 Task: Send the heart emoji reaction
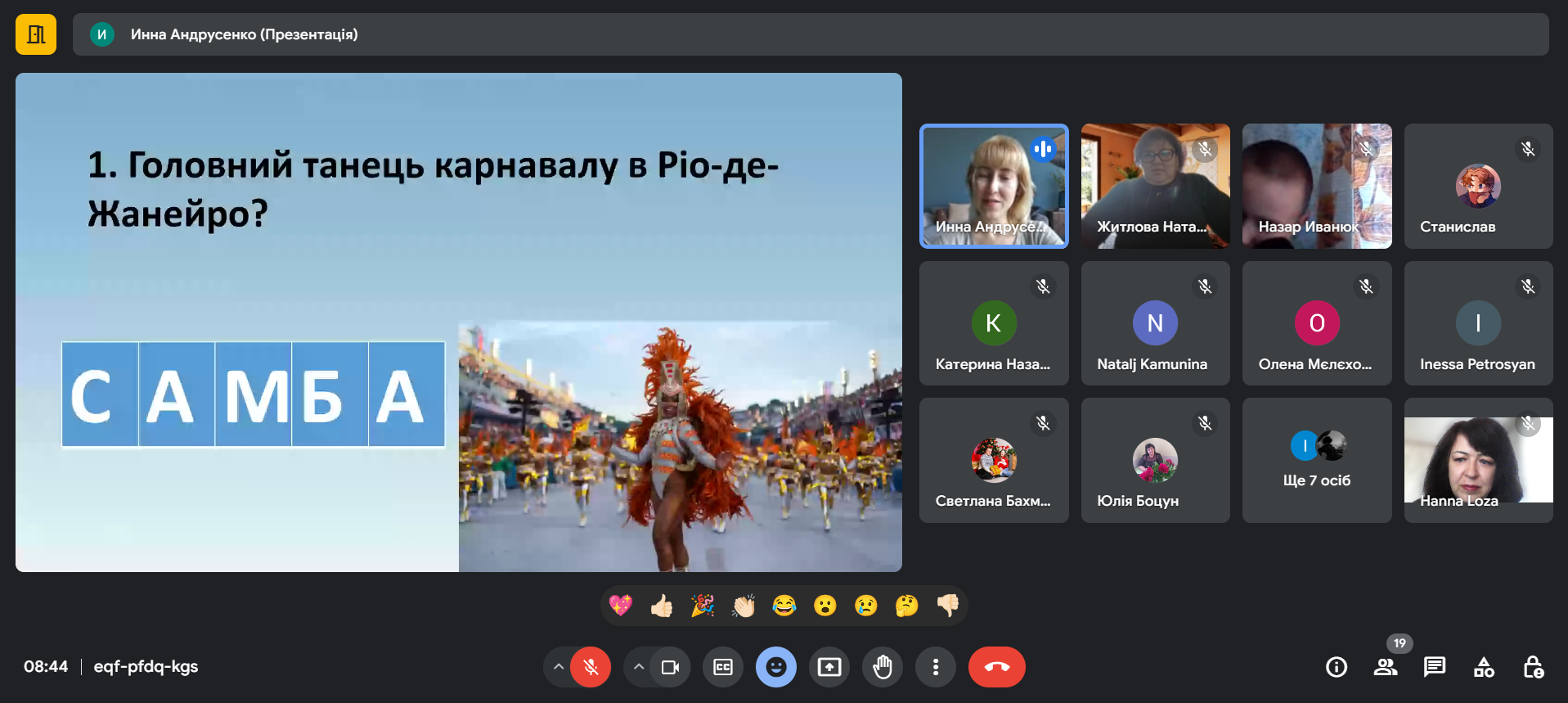pyautogui.click(x=621, y=606)
